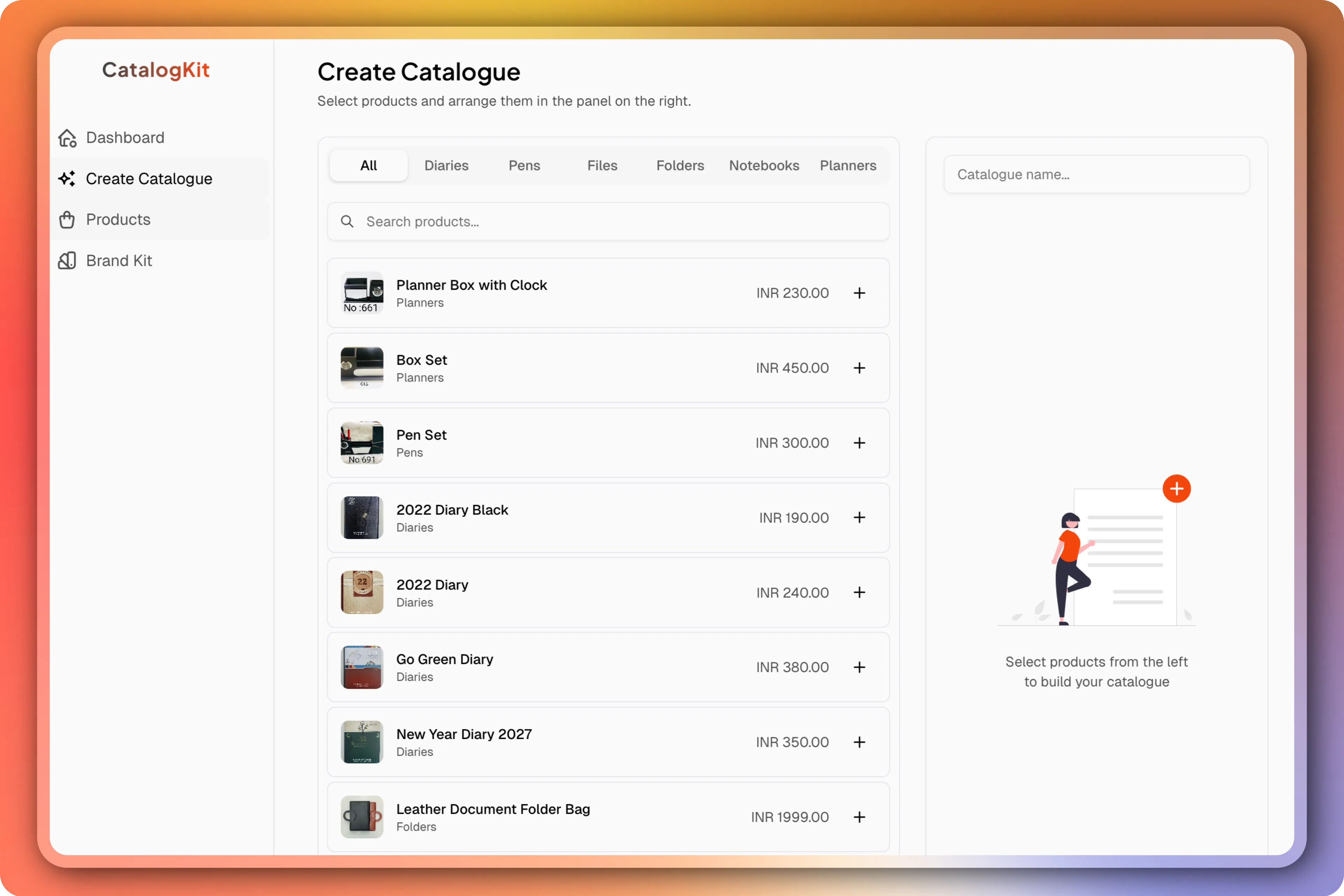The width and height of the screenshot is (1344, 896).
Task: Click the Dashboard home icon
Action: (68, 138)
